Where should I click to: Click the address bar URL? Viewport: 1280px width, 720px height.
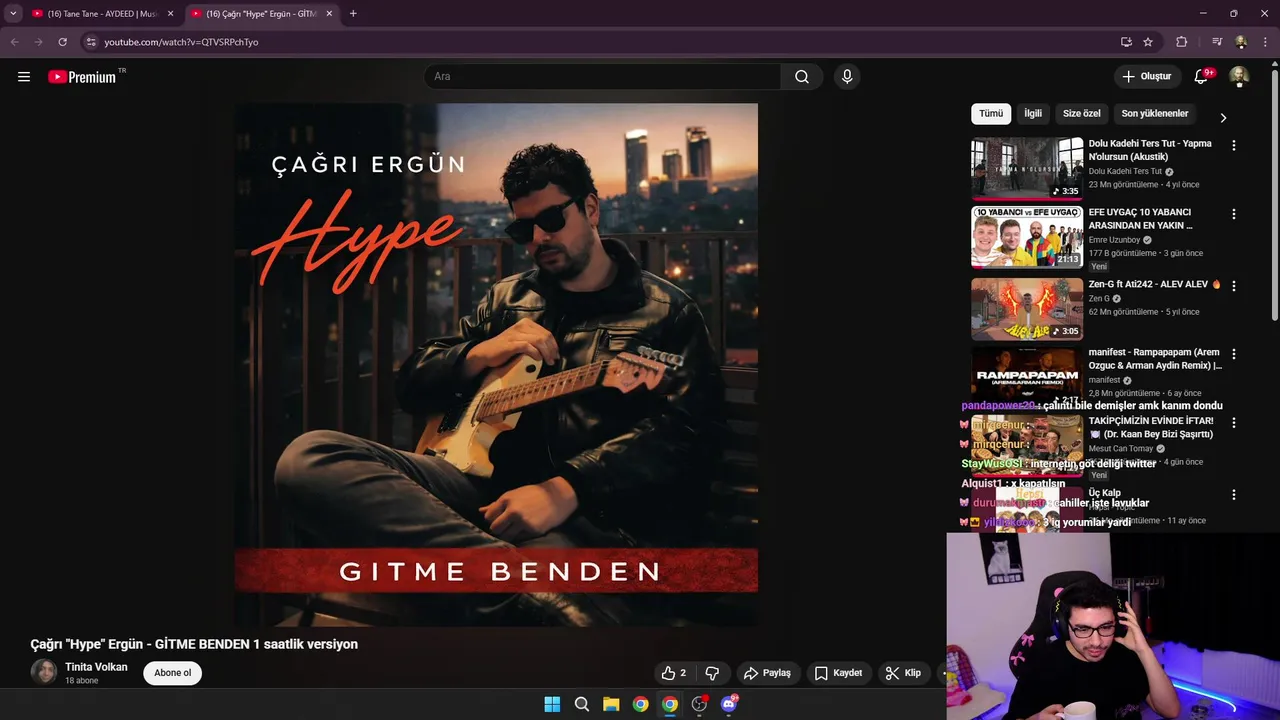click(181, 42)
